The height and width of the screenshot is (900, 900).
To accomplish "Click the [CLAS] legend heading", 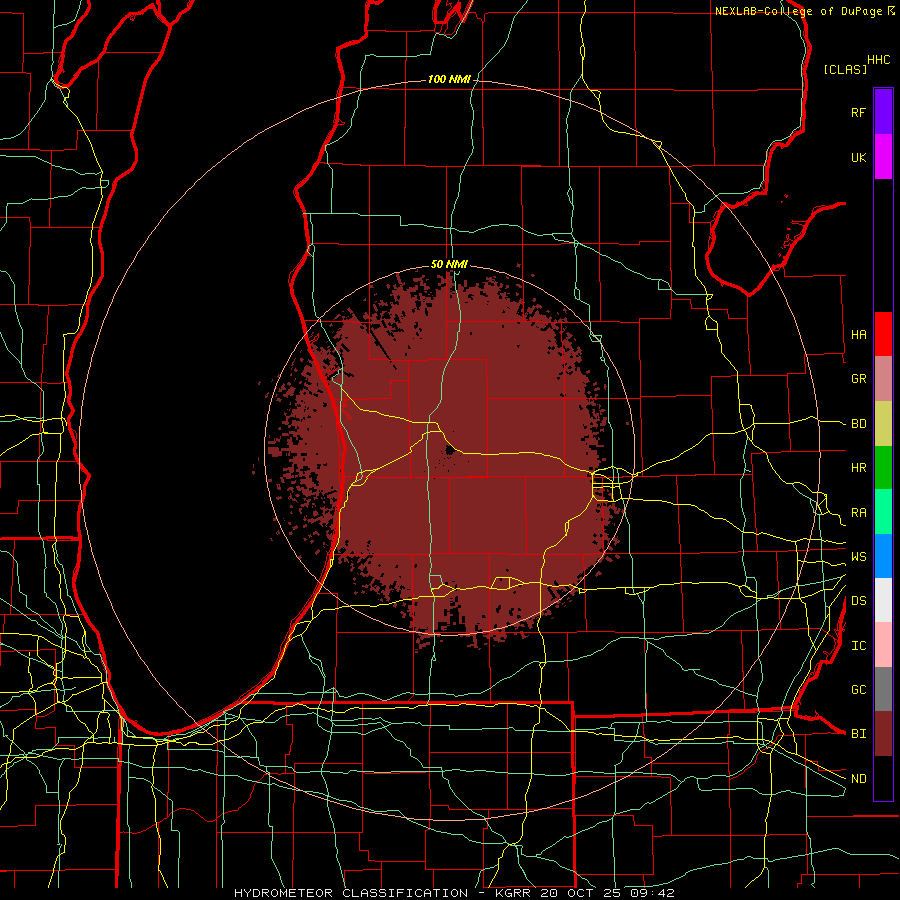I will pyautogui.click(x=845, y=69).
